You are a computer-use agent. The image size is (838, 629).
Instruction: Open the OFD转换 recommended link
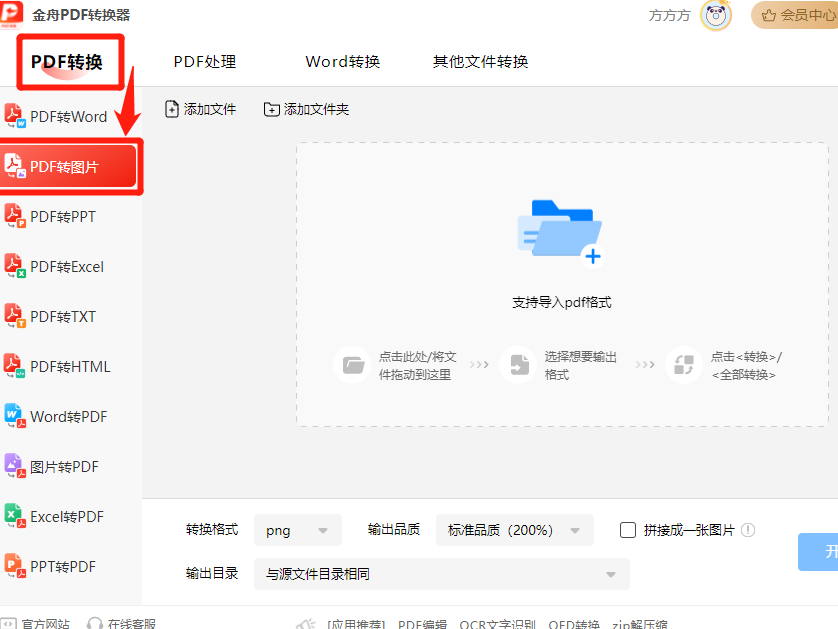tap(574, 624)
